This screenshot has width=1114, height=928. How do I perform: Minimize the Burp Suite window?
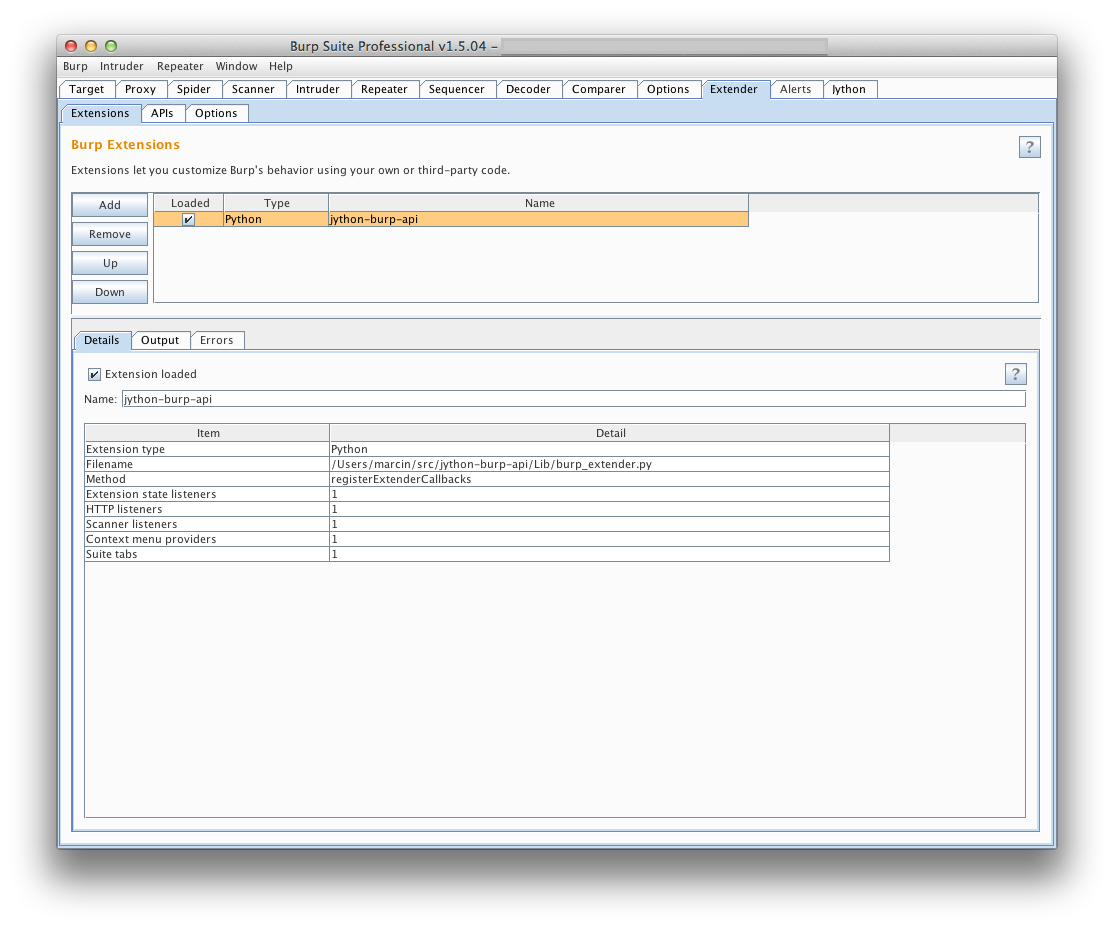point(91,45)
